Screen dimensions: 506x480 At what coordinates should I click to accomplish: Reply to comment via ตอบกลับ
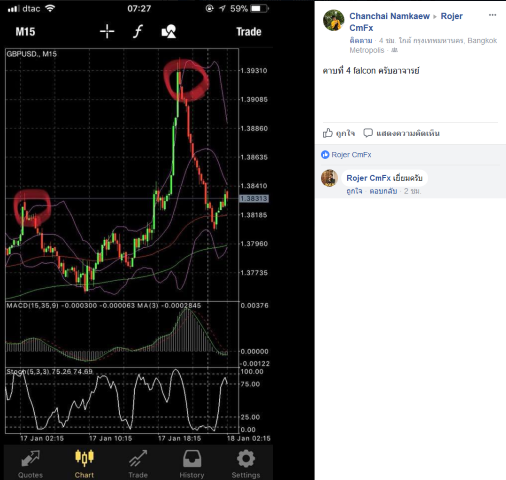pyautogui.click(x=383, y=191)
